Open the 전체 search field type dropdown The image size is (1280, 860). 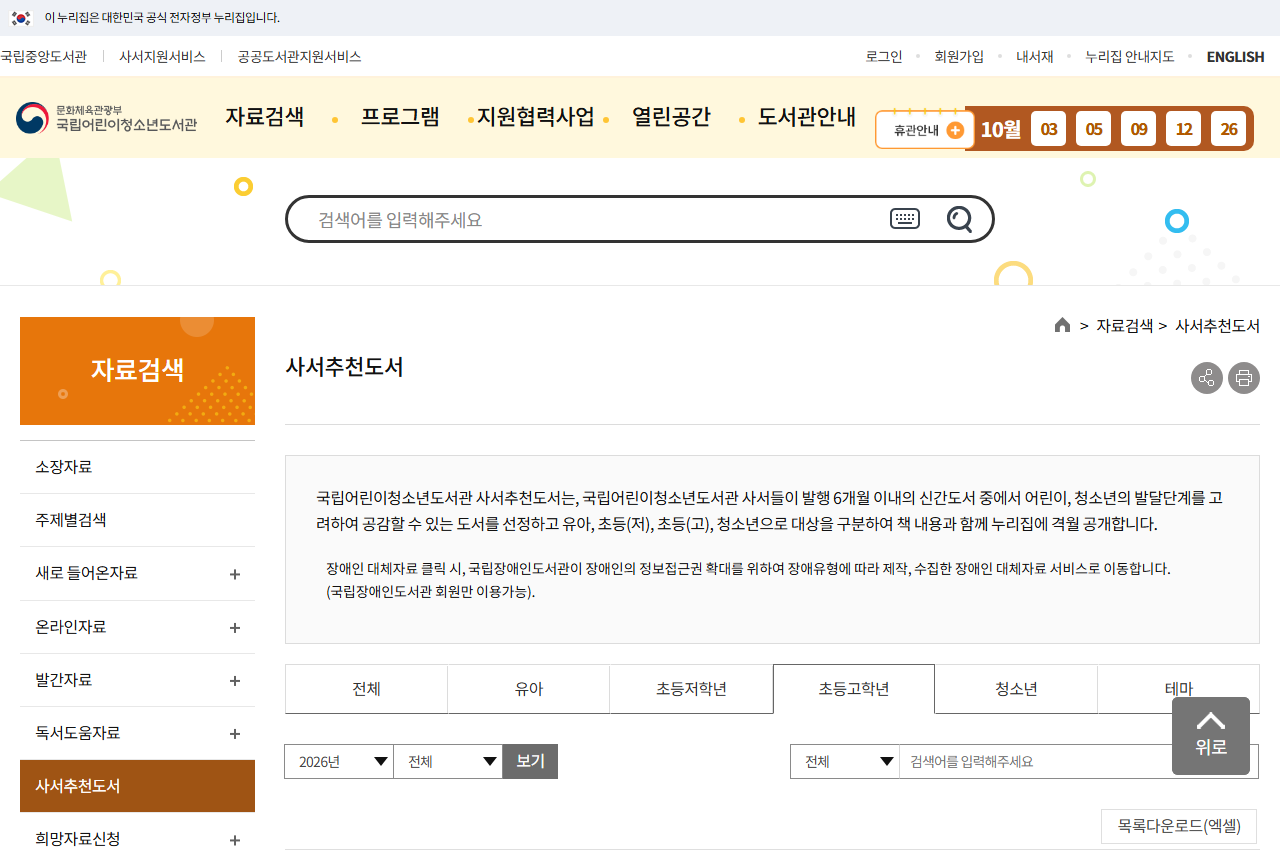(845, 762)
